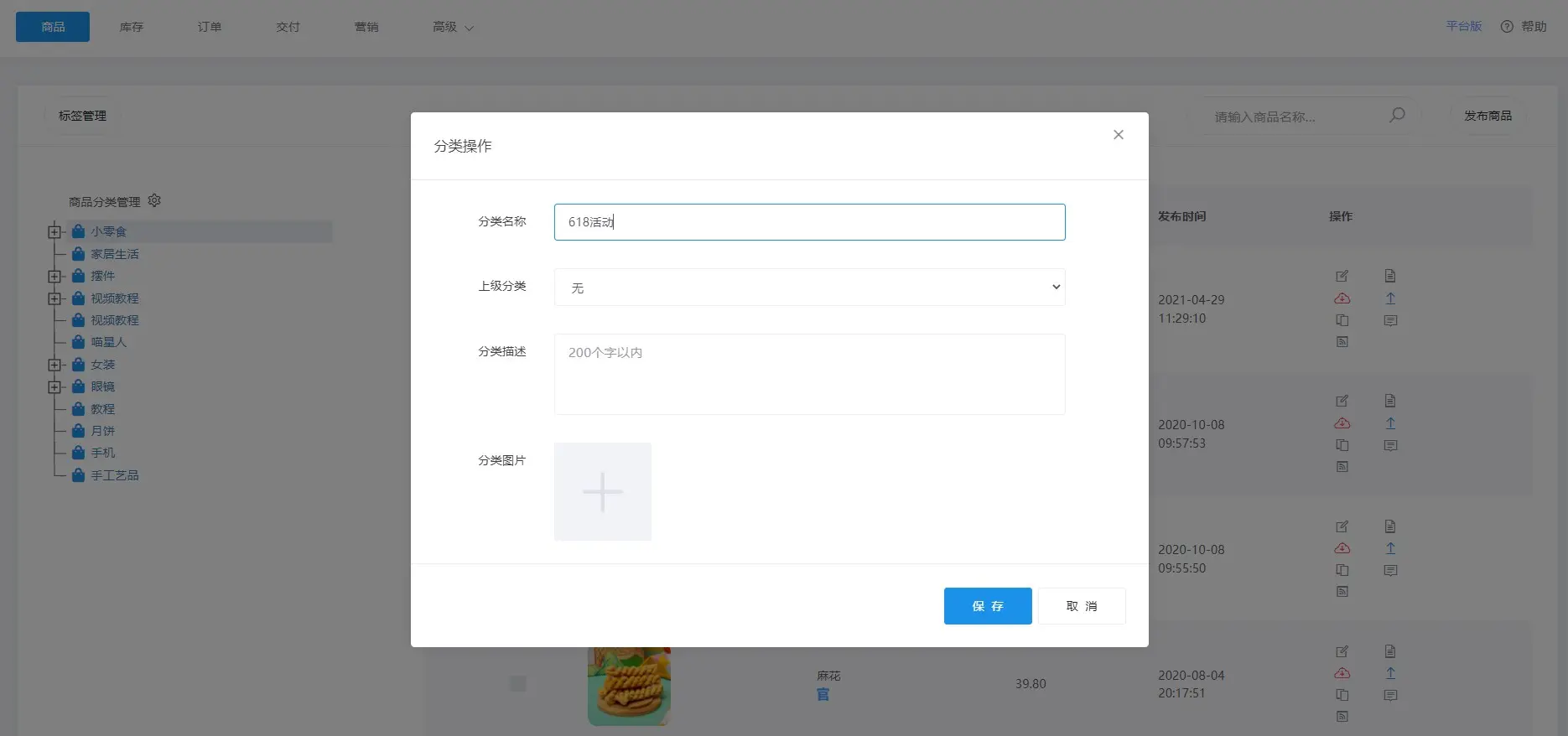This screenshot has height=736, width=1568.
Task: Click the red cloud download icon for 2021-04-29 row
Action: click(x=1342, y=298)
